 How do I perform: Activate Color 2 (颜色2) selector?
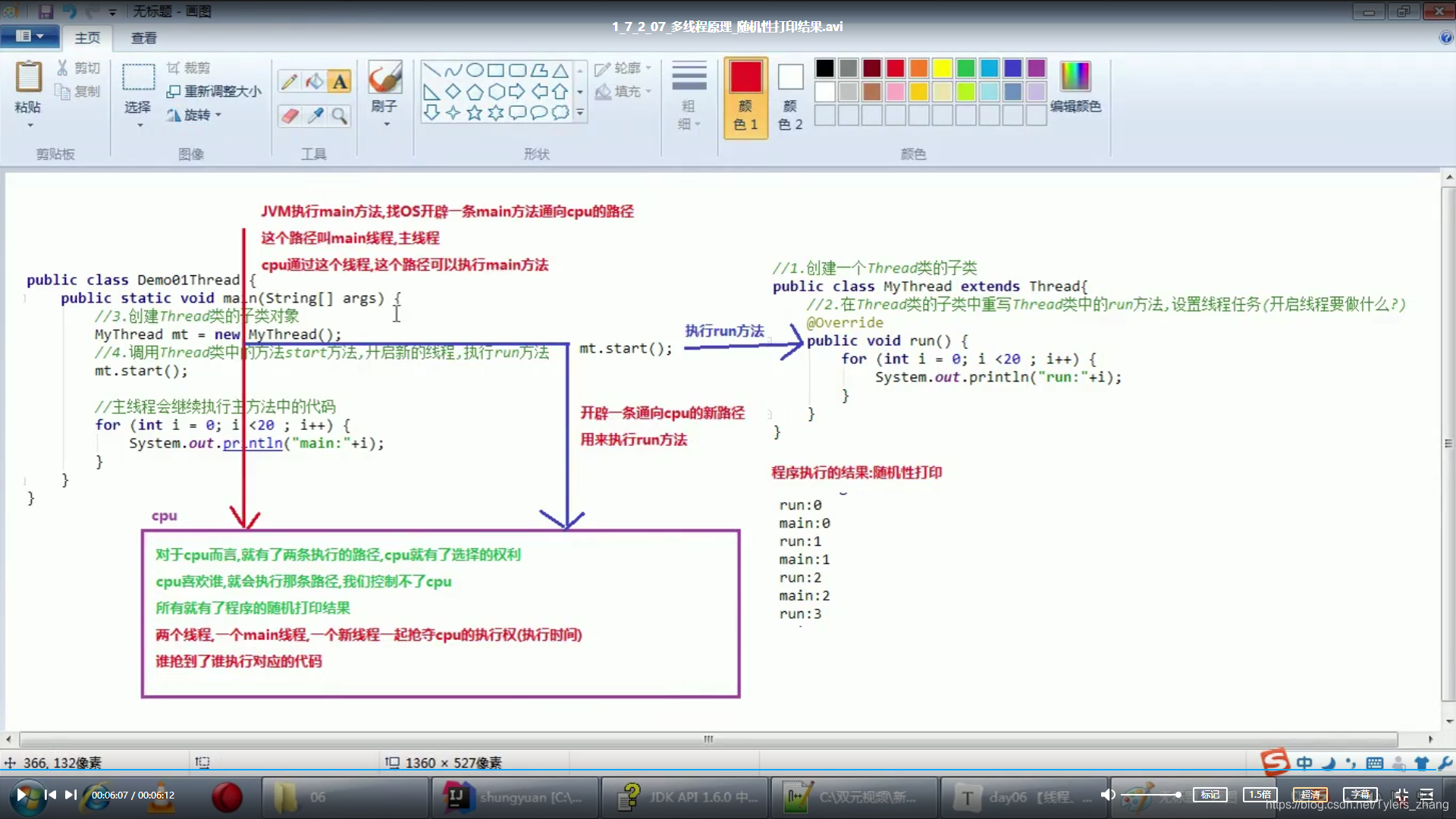tap(790, 97)
